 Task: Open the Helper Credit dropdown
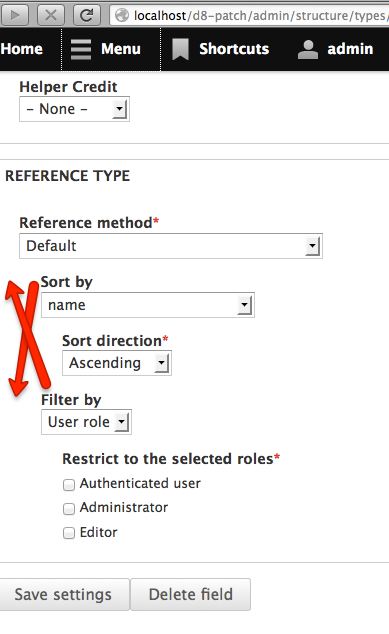(x=74, y=109)
